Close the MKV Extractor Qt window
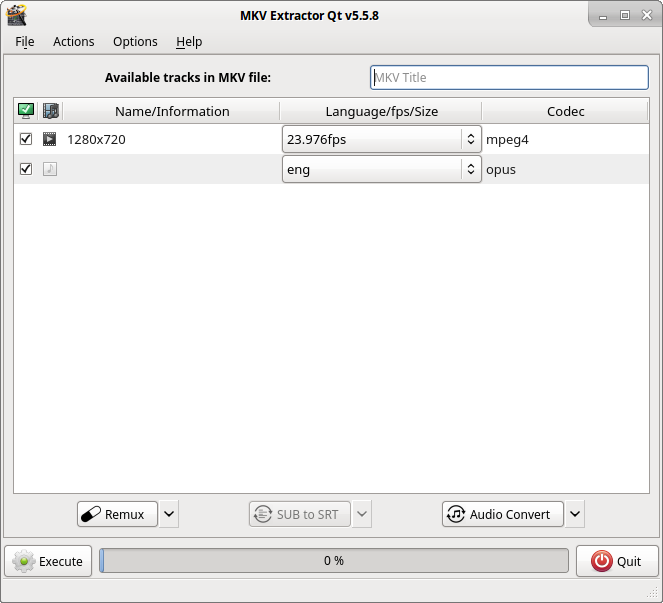Image resolution: width=663 pixels, height=603 pixels. (647, 15)
